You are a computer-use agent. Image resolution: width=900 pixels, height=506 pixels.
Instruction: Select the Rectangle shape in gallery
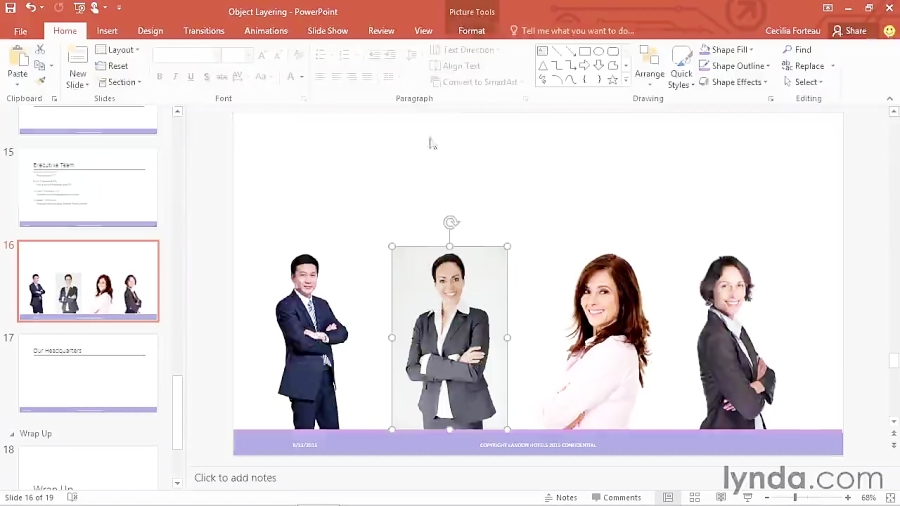[x=585, y=51]
